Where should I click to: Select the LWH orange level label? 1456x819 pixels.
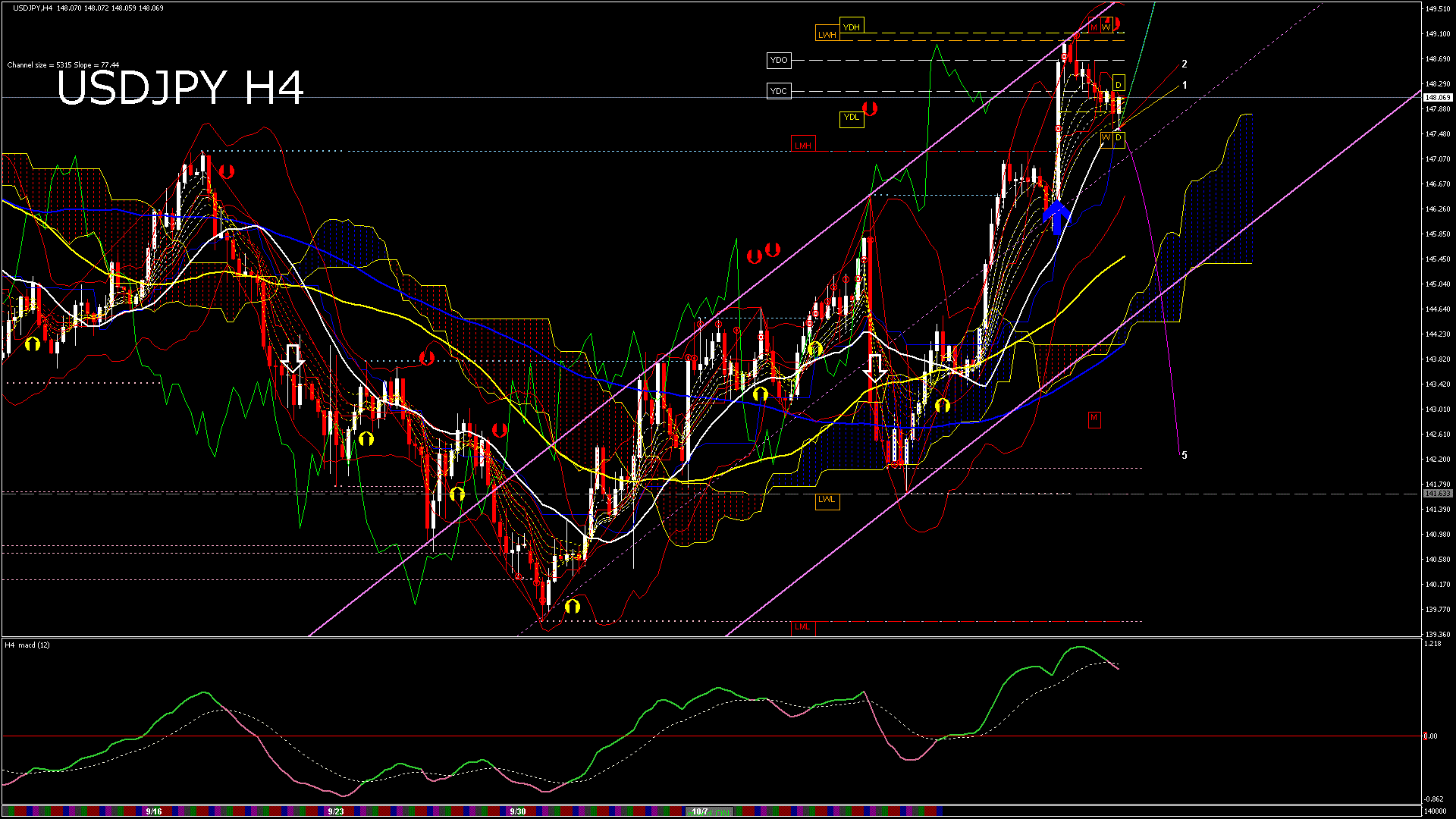[827, 35]
